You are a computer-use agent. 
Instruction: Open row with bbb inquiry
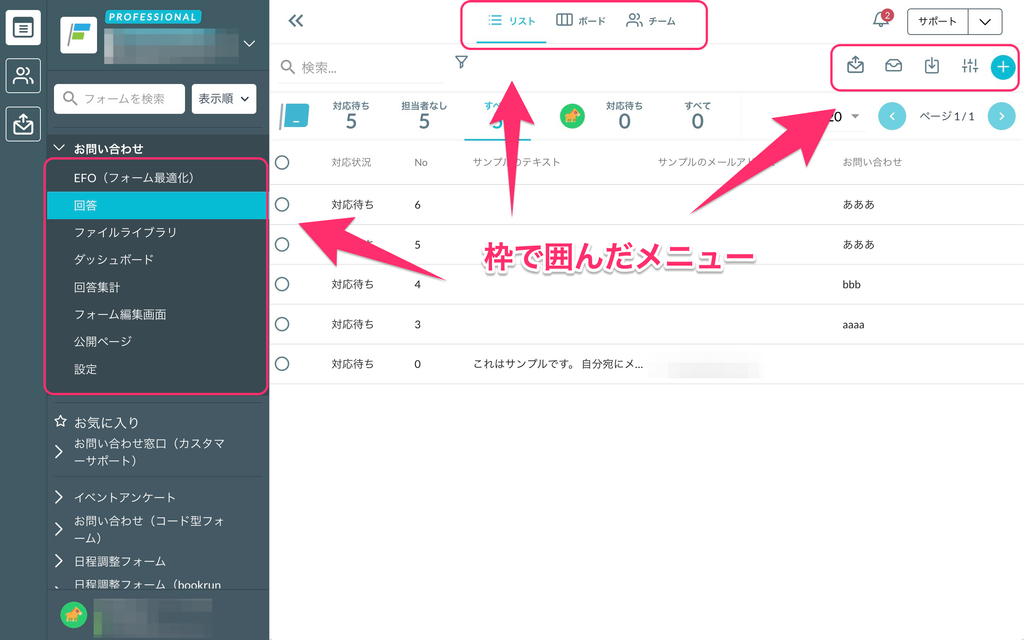coord(647,284)
